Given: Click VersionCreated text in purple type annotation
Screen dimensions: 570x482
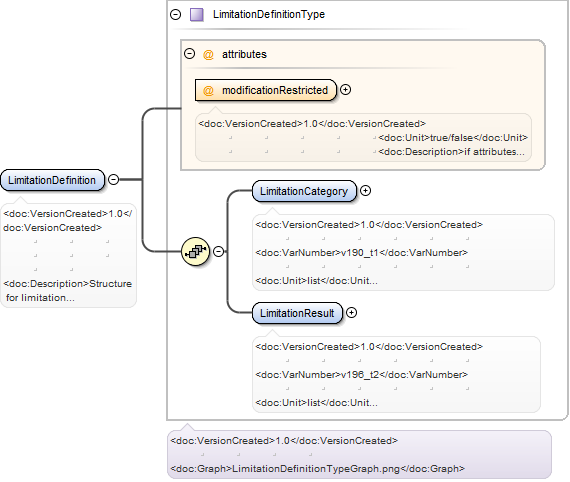Looking at the screenshot, I should click(284, 441).
